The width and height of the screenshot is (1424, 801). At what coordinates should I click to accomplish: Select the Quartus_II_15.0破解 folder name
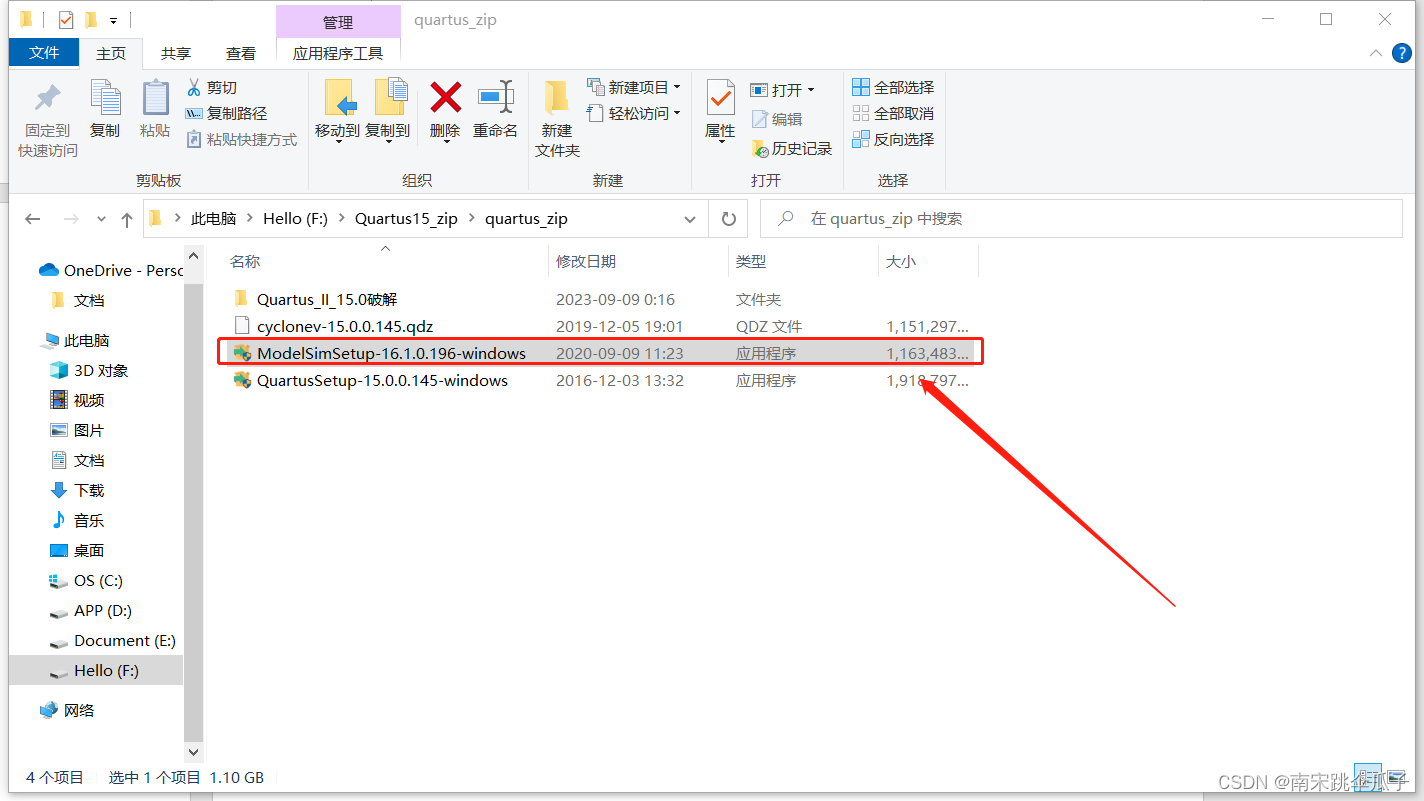(x=327, y=299)
